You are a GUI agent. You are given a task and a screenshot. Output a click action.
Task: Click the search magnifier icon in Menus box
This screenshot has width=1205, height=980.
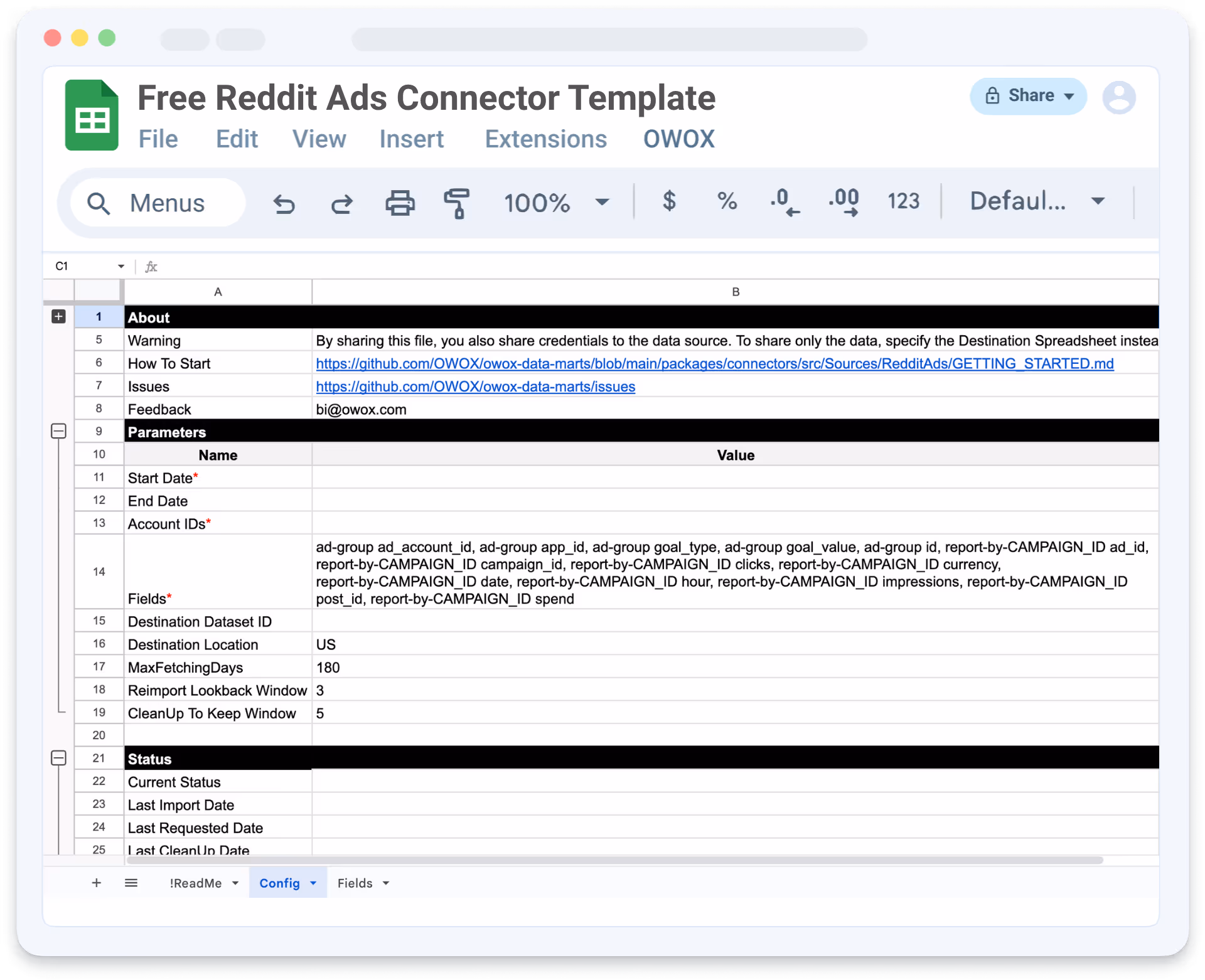point(99,203)
